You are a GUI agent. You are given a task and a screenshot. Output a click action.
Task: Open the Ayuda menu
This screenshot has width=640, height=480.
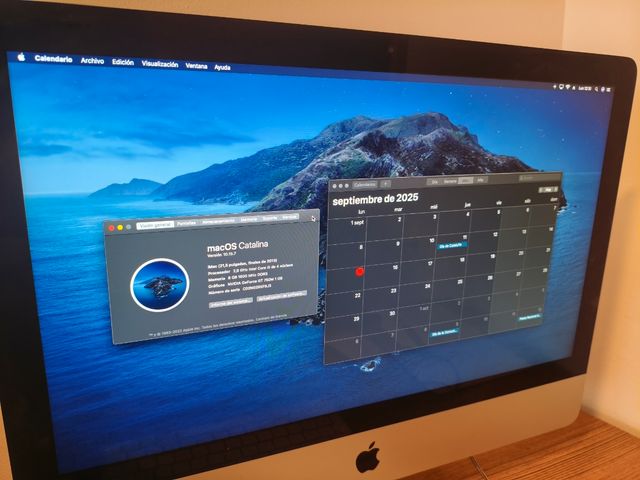[x=222, y=67]
